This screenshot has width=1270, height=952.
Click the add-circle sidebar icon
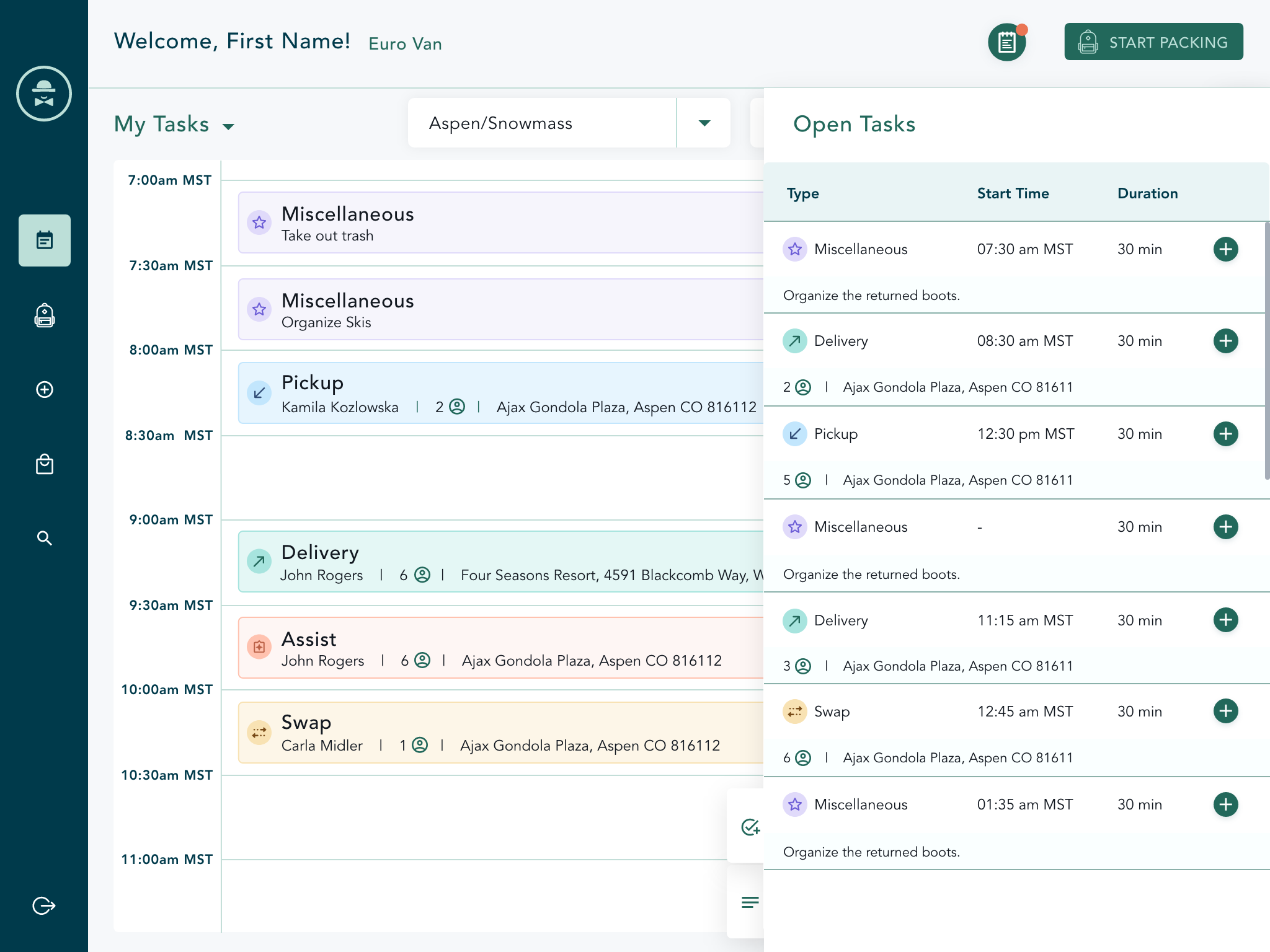tap(45, 389)
